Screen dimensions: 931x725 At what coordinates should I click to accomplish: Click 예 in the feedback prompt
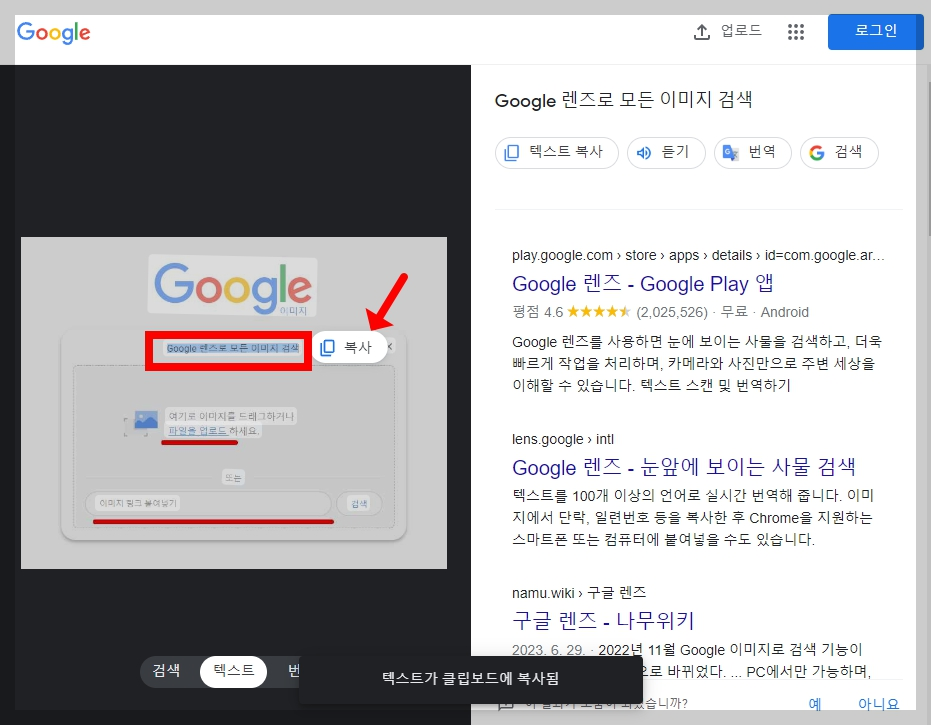click(815, 704)
